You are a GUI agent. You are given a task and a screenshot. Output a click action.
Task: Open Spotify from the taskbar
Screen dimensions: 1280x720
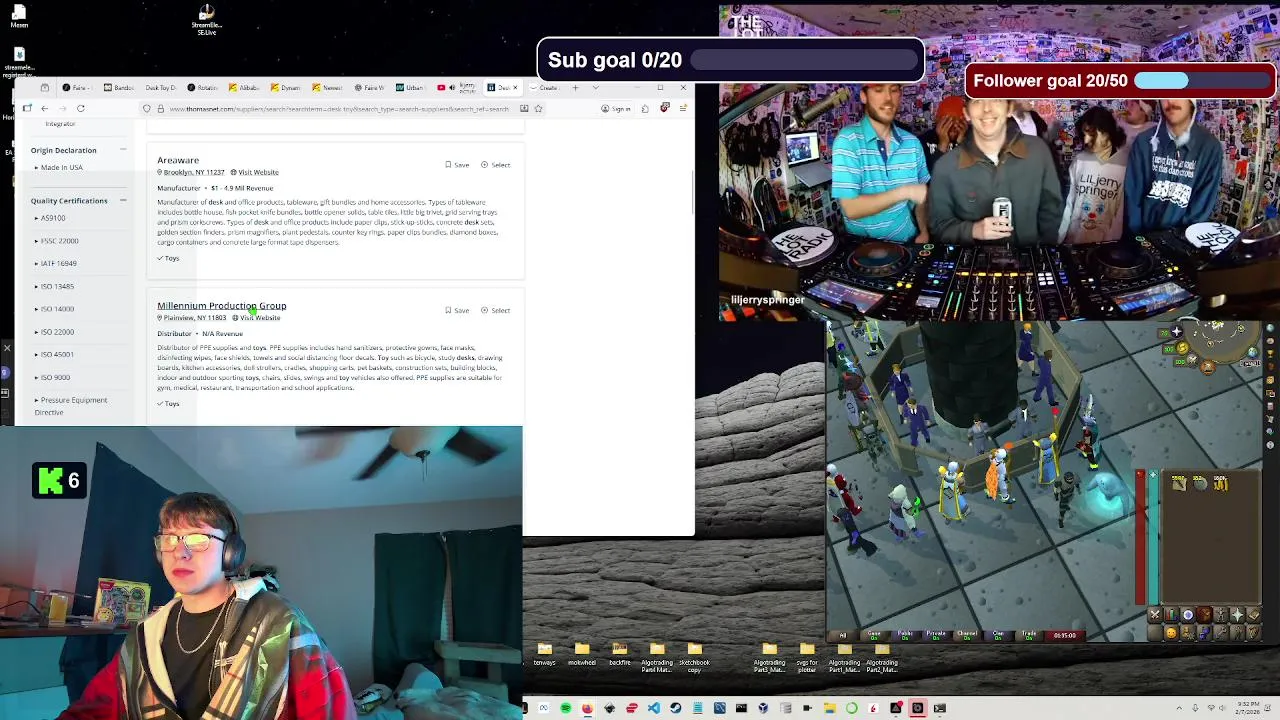tap(565, 708)
